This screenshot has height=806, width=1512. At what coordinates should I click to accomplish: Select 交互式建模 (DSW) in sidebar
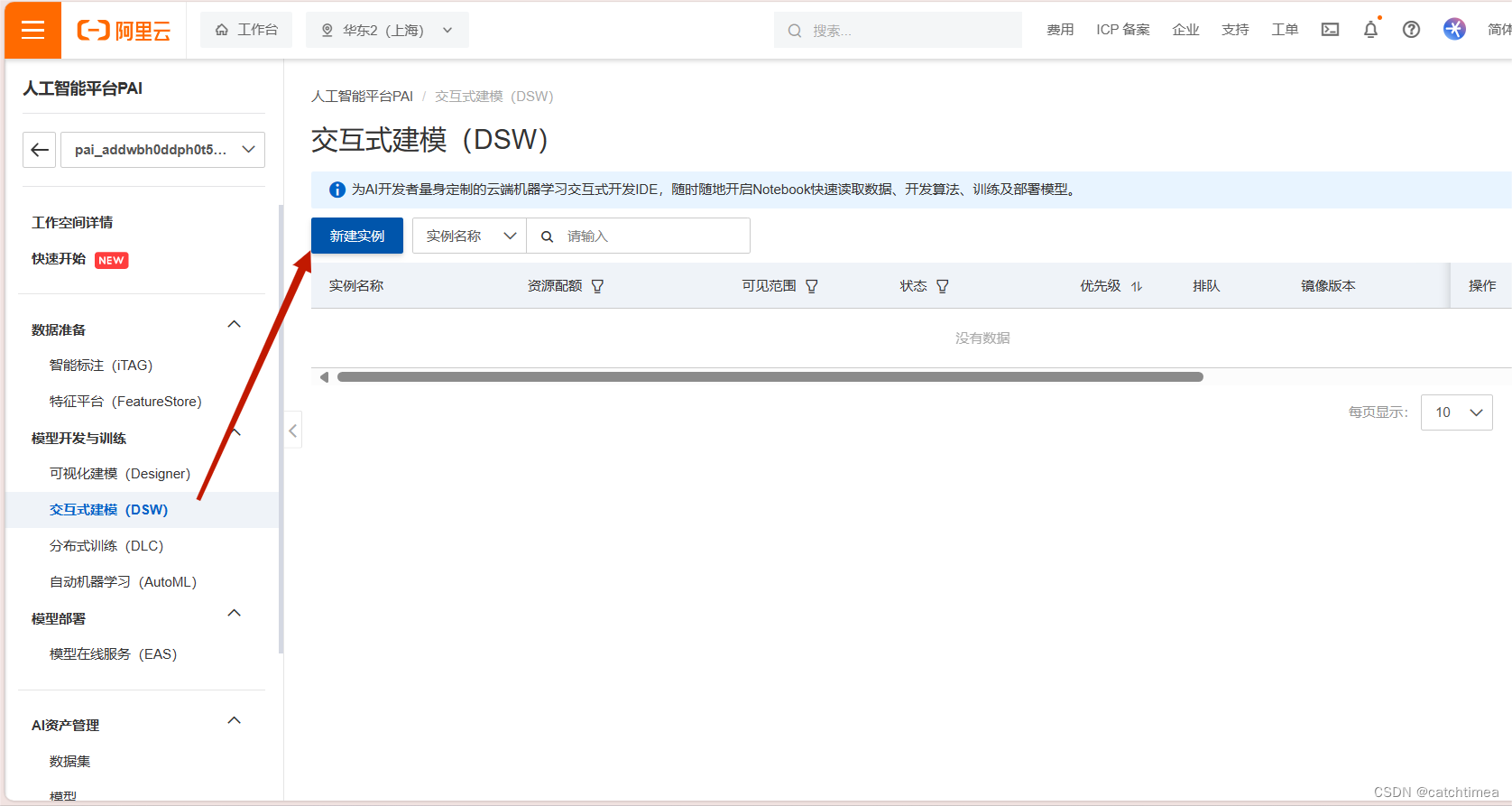[x=108, y=510]
